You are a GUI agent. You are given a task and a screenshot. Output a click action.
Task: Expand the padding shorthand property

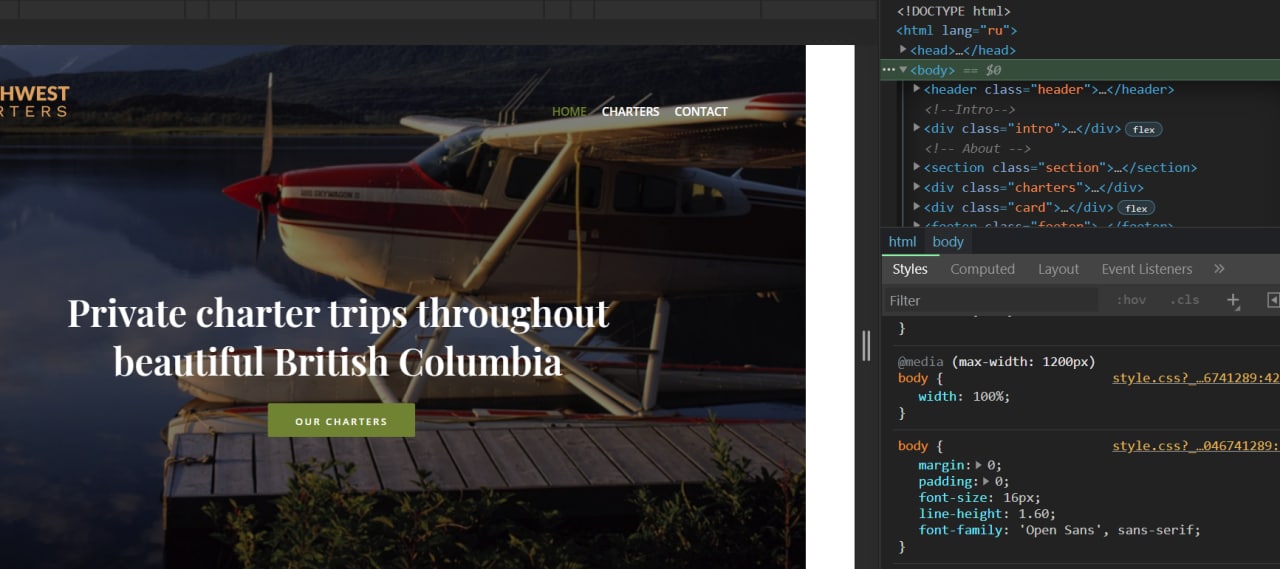point(987,481)
